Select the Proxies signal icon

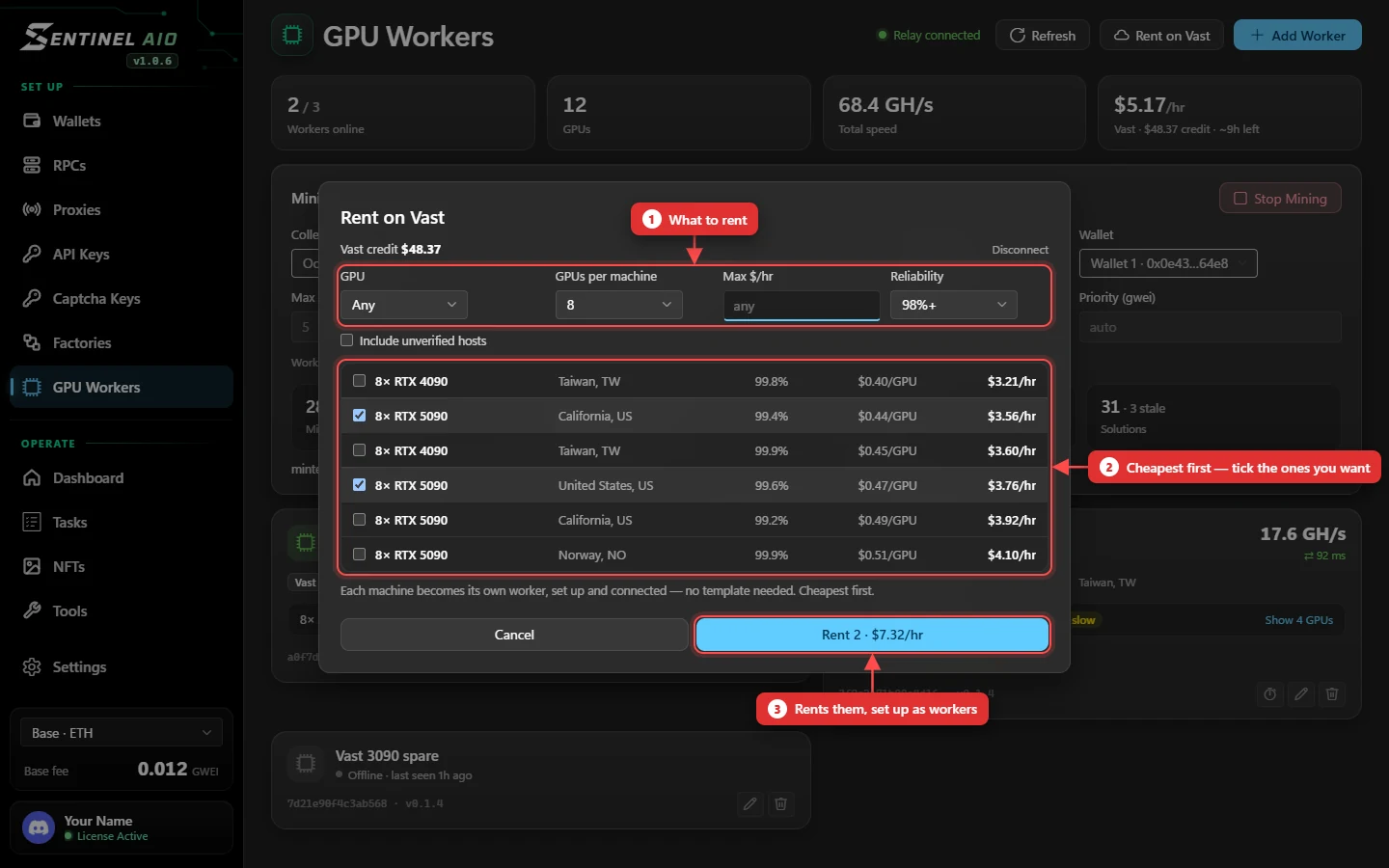click(x=32, y=209)
